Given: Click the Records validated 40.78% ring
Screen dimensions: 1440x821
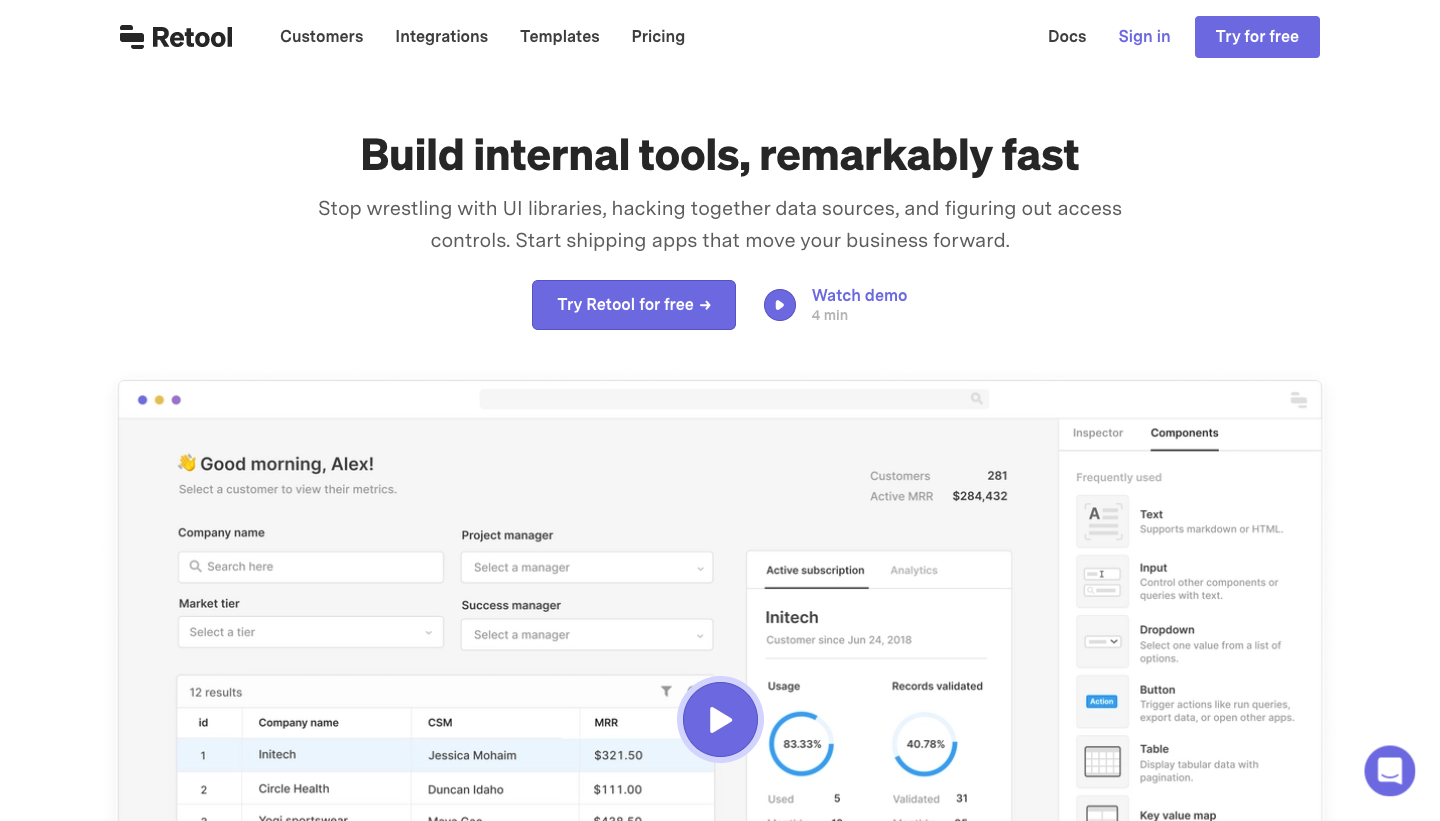Looking at the screenshot, I should [x=925, y=744].
